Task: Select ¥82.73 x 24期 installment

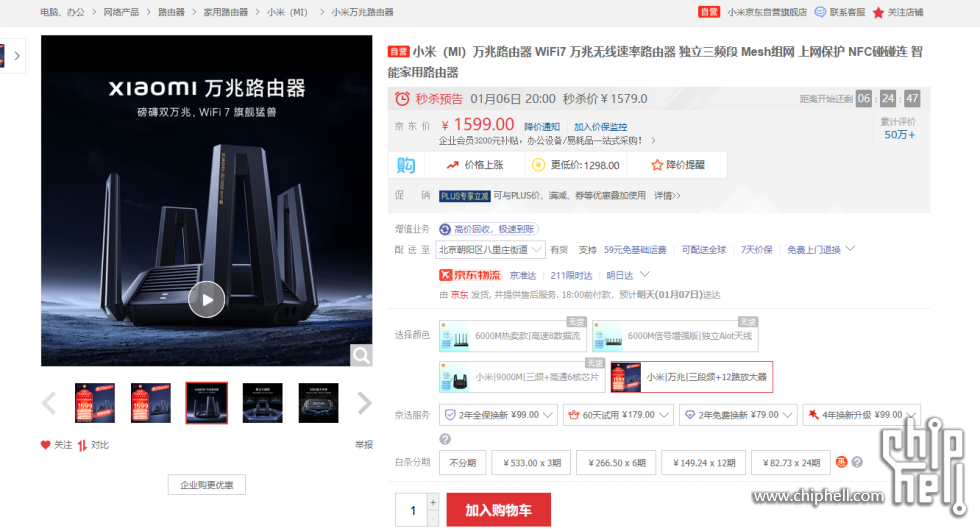Action: point(791,463)
